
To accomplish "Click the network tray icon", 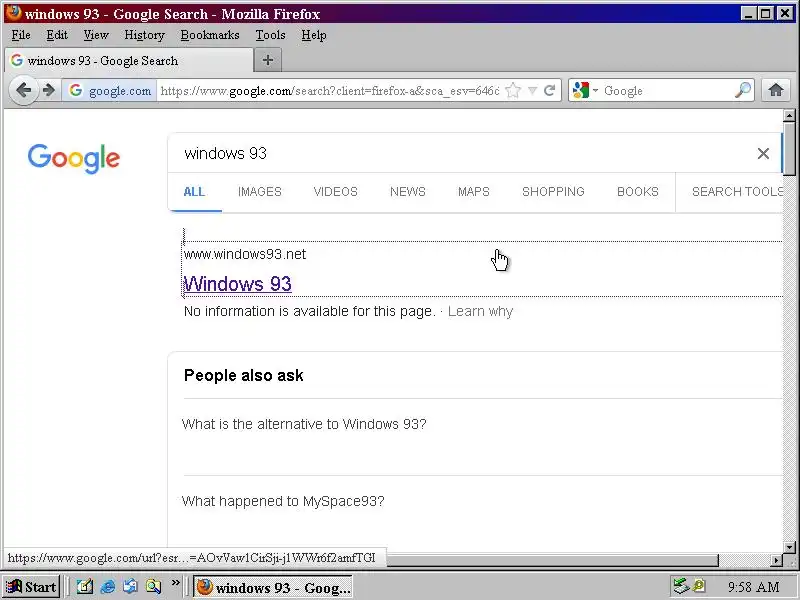I will click(x=681, y=586).
